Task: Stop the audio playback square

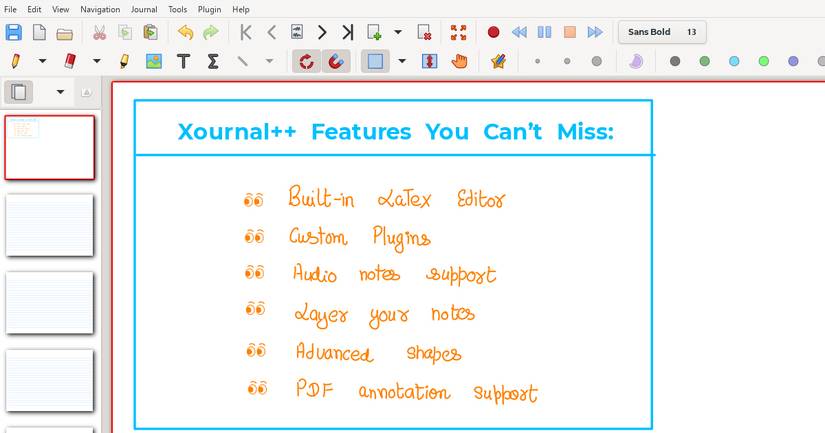Action: pos(569,33)
